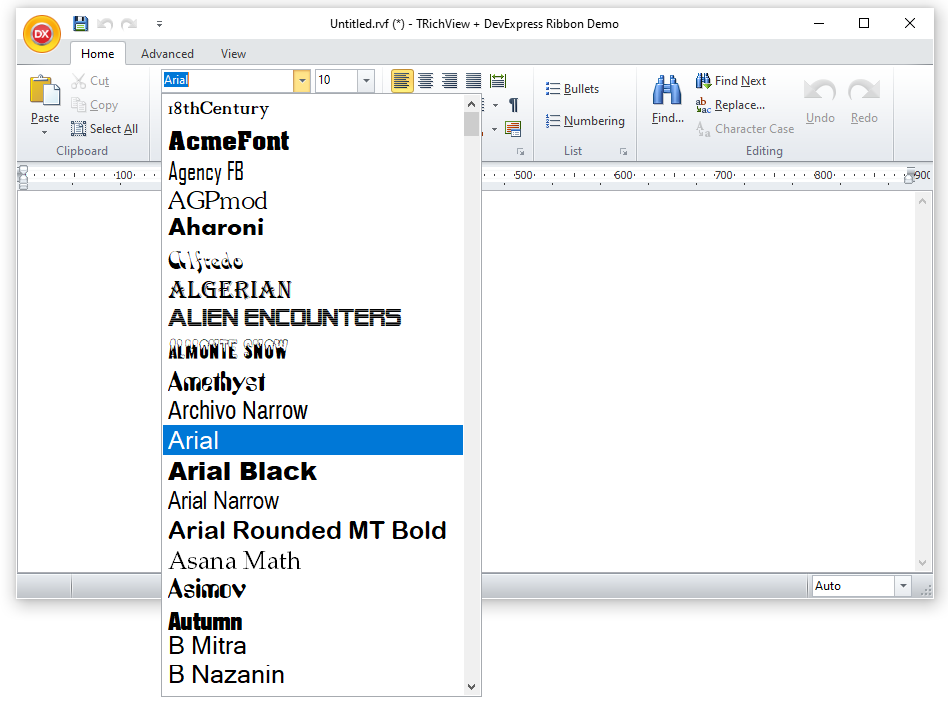Click inside the font name field showing Arial
This screenshot has width=948, height=704.
(x=228, y=80)
